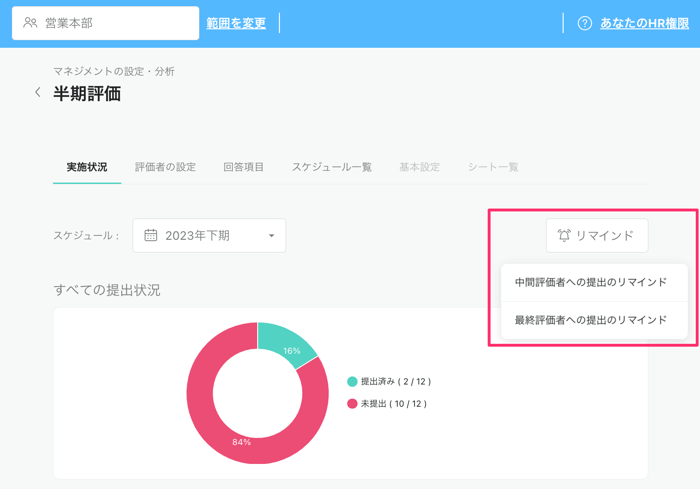Click the back chevron beside 半期評価

point(38,93)
